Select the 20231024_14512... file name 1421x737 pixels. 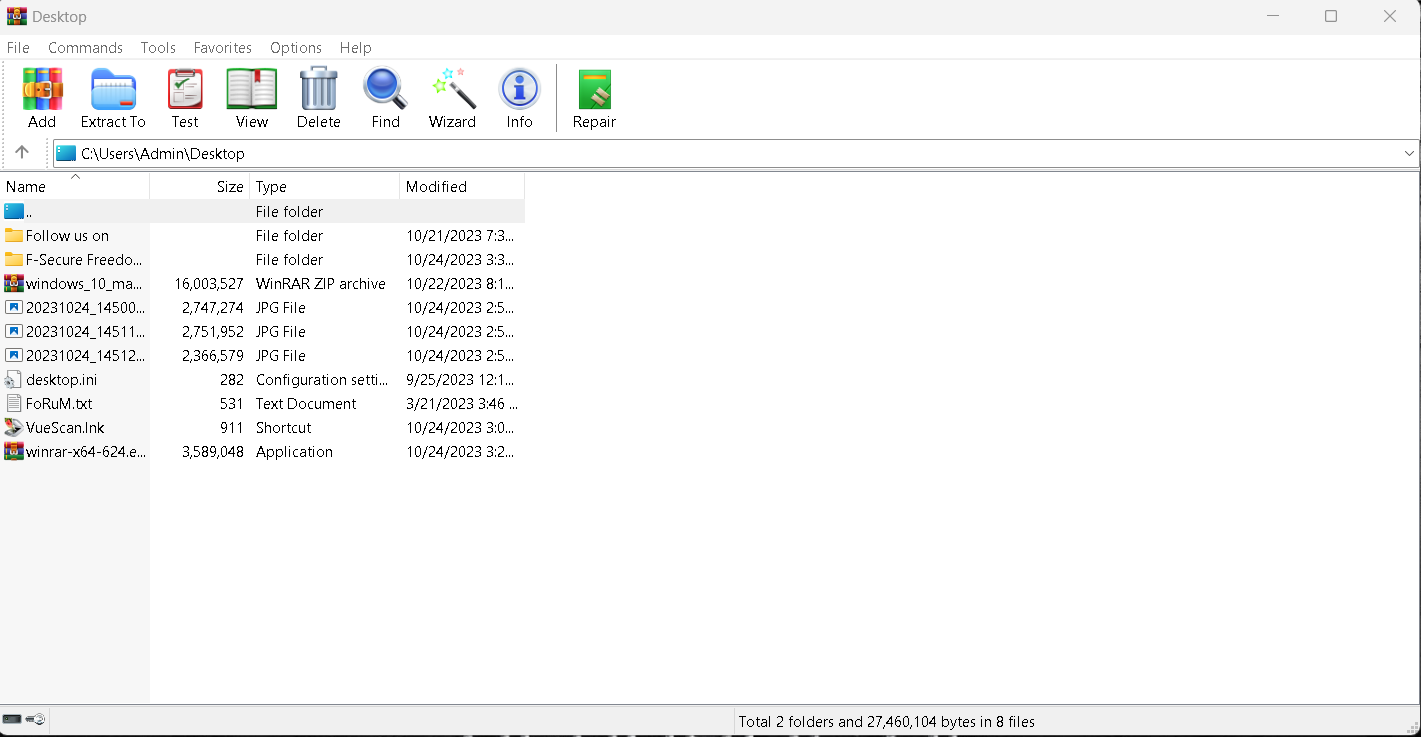85,356
